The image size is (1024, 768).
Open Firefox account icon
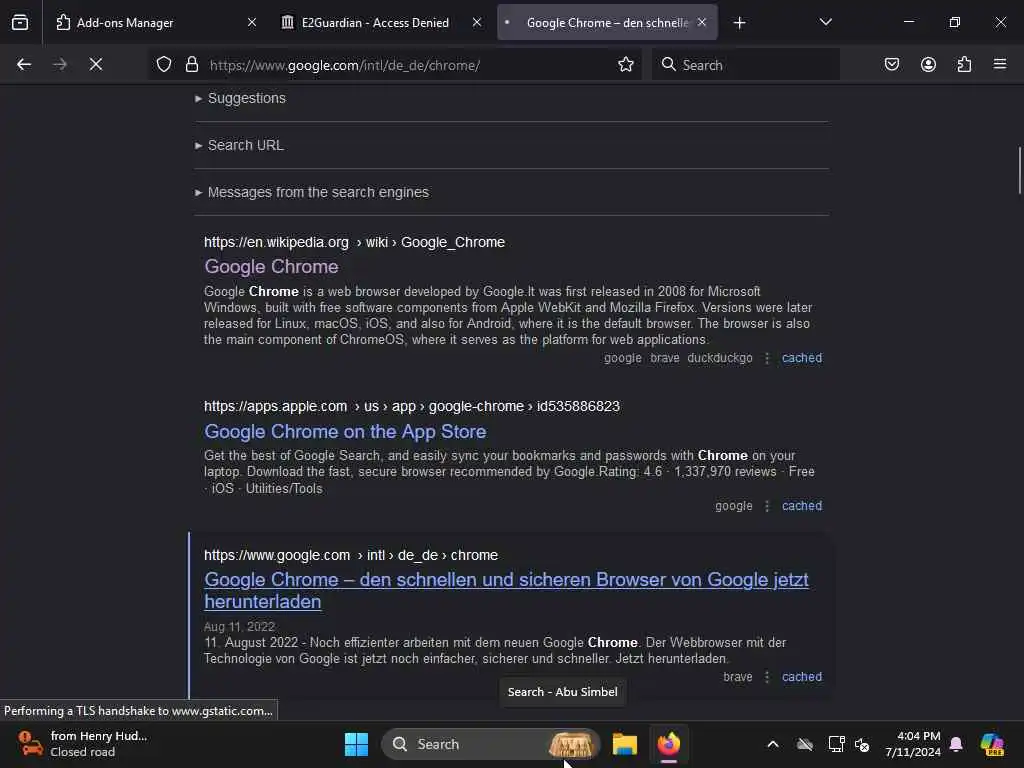pos(928,65)
